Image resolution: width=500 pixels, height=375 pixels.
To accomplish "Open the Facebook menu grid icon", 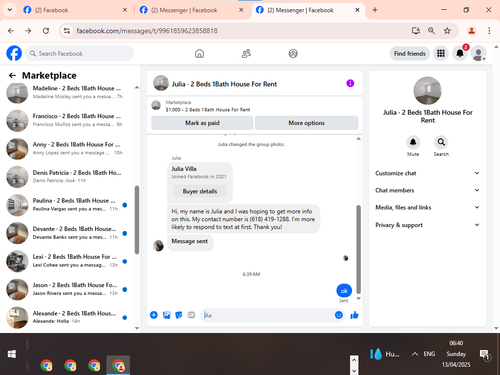I will (441, 53).
